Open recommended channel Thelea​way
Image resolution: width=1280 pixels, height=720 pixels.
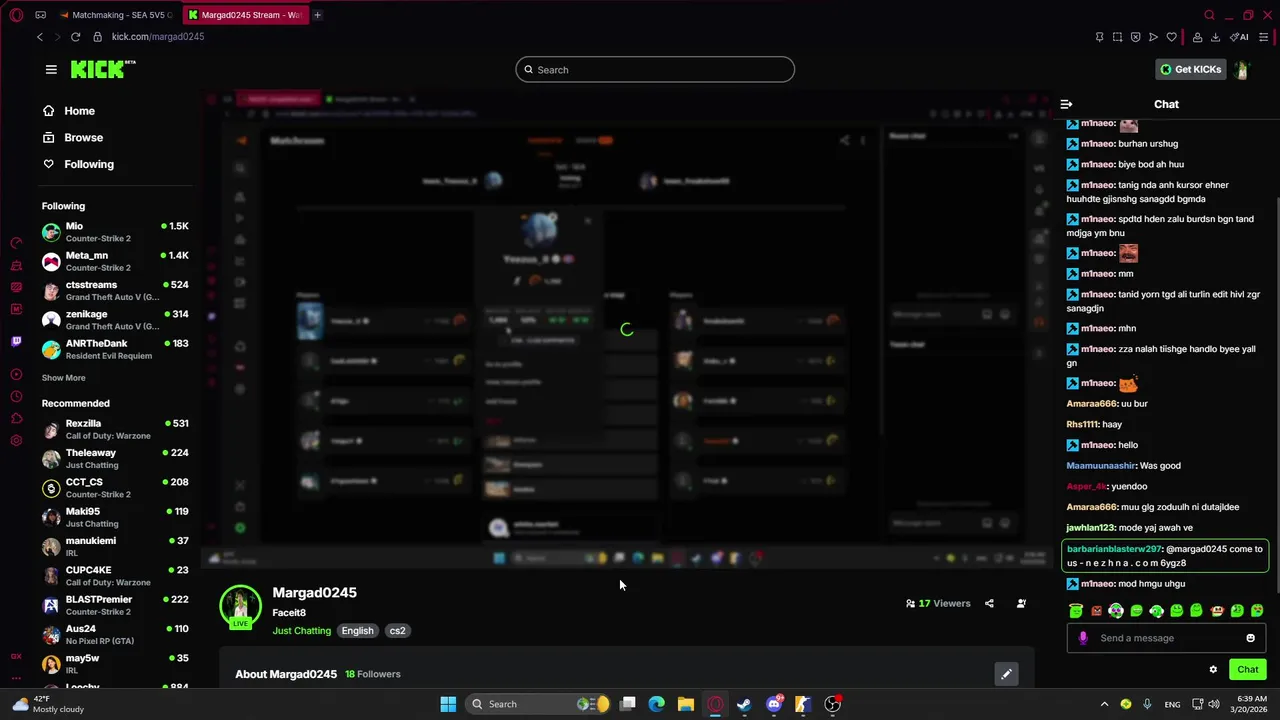coord(115,459)
